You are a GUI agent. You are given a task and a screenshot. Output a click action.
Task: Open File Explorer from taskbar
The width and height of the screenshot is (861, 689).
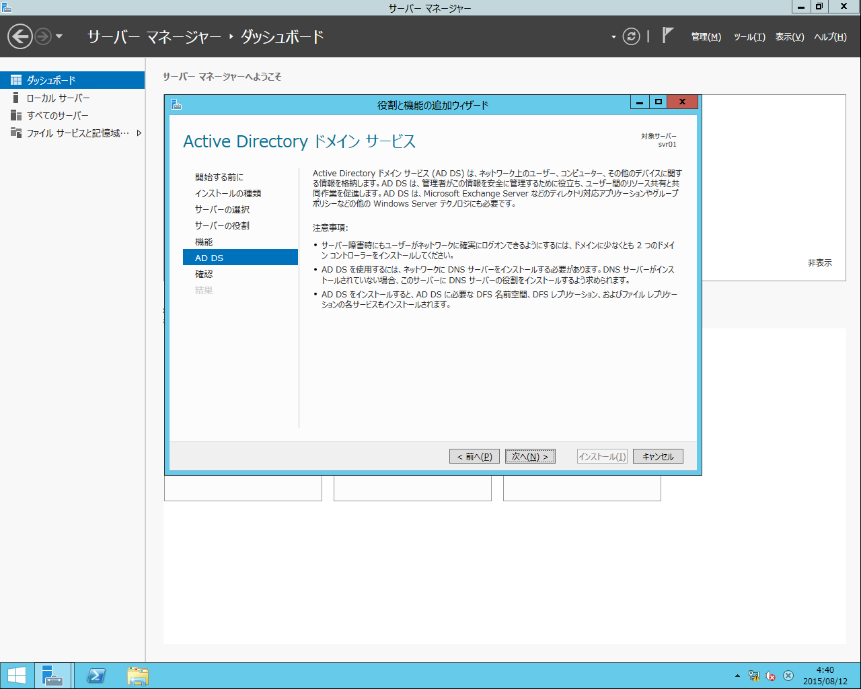138,676
